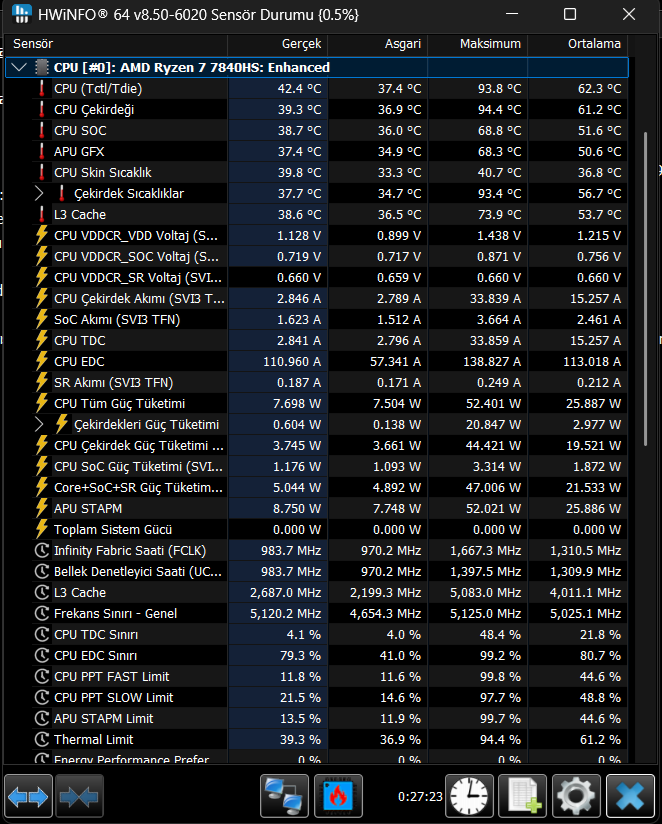662x824 pixels.
Task: Expand the Çekirdek Sıcaklıklar subtree
Action: point(39,193)
